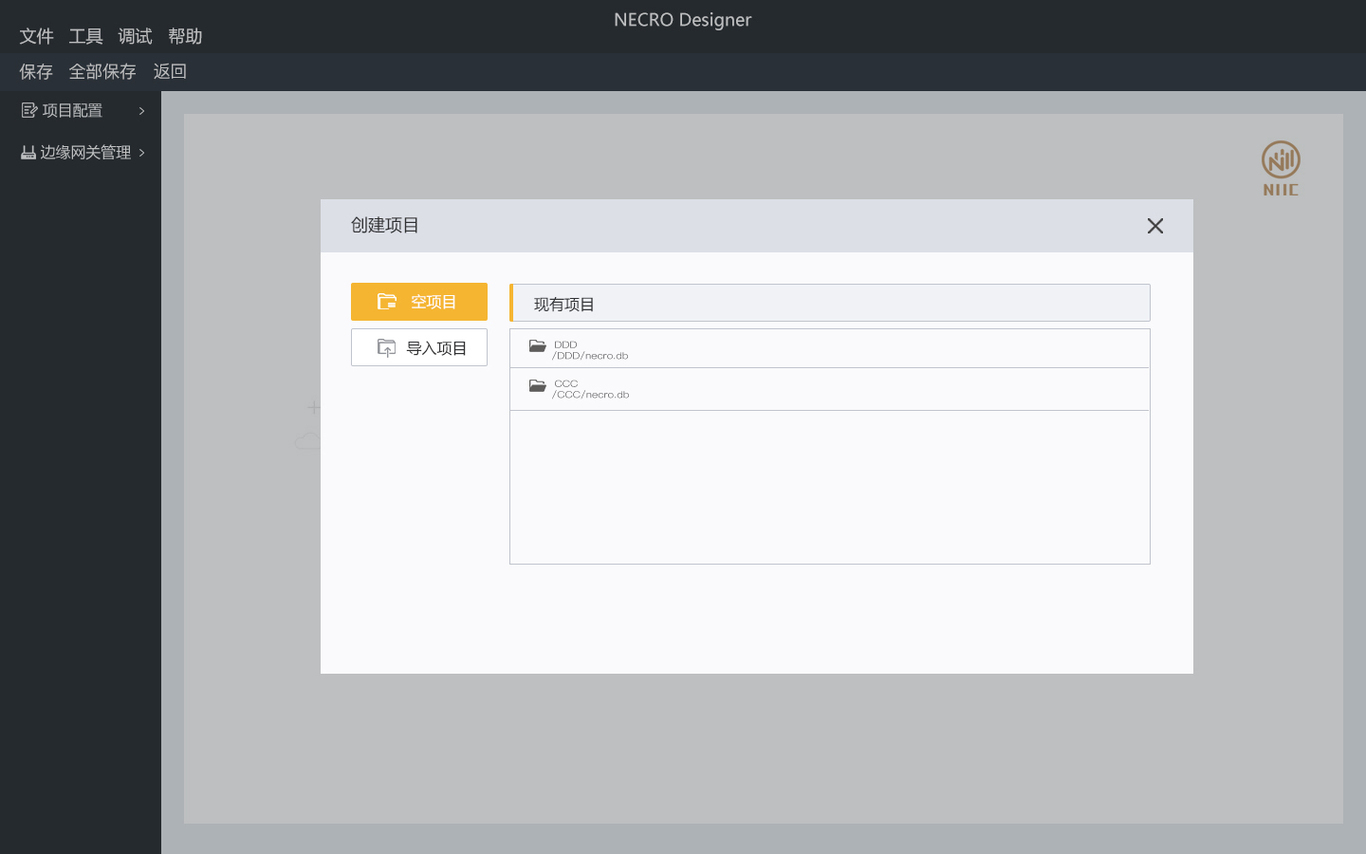Viewport: 1366px width, 854px height.
Task: Click the 保存 toolbar button
Action: (x=36, y=71)
